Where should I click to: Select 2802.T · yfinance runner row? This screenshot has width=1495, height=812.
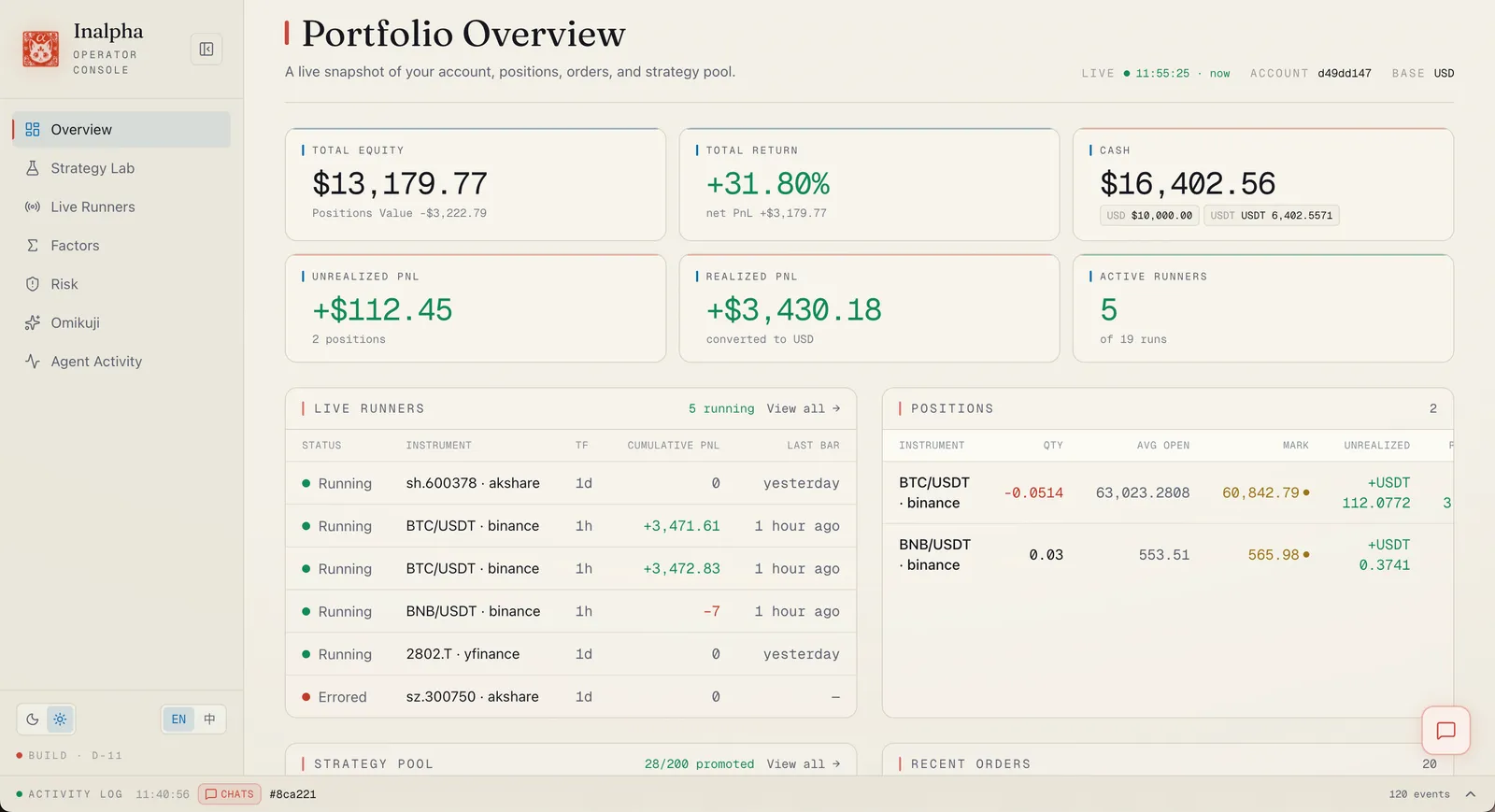(571, 654)
